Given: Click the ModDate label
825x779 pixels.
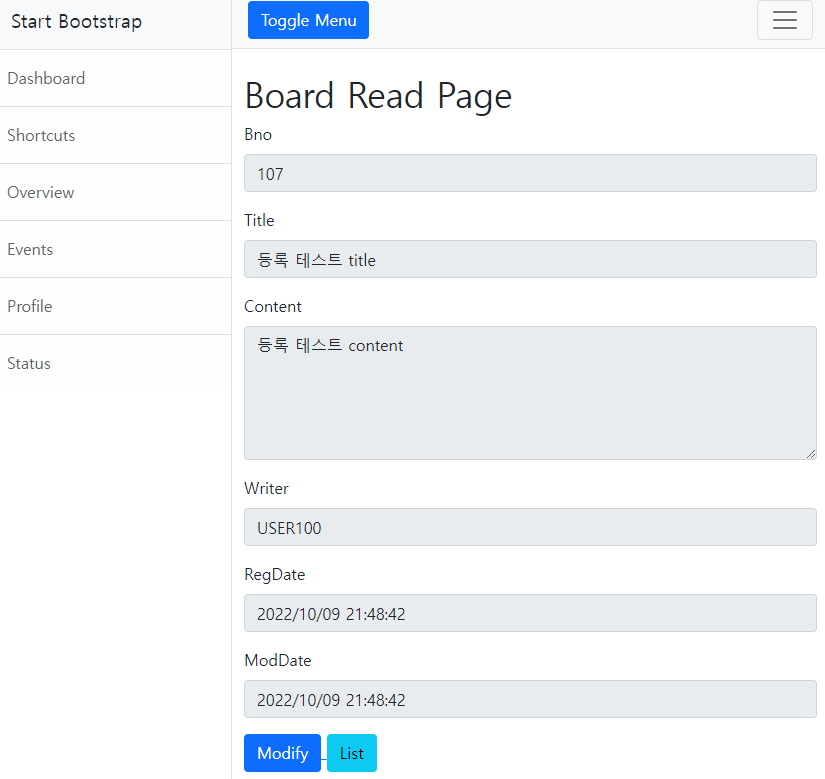Looking at the screenshot, I should click(x=278, y=661).
